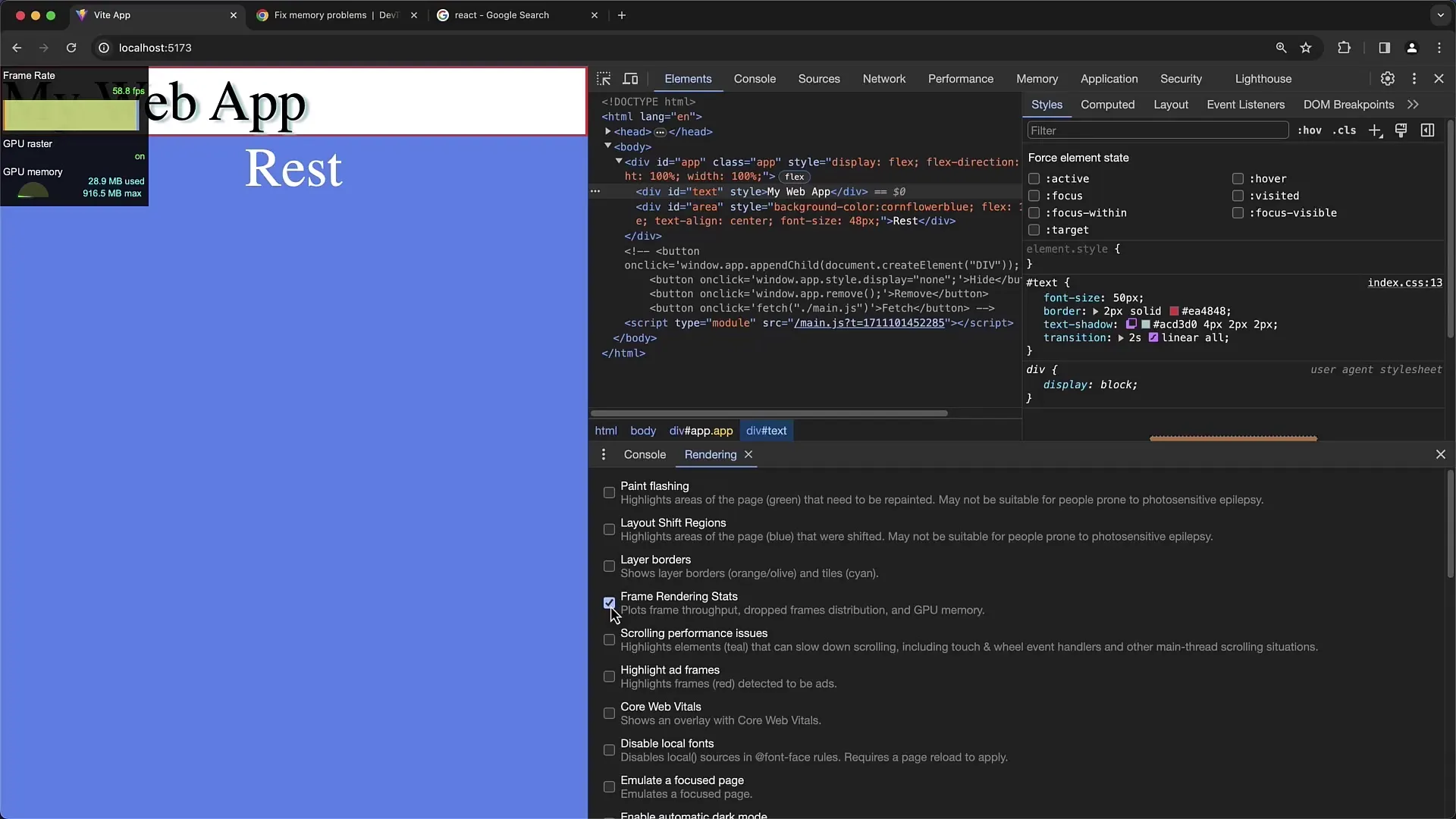Click the flex badge on div#app
1456x819 pixels.
pos(794,177)
